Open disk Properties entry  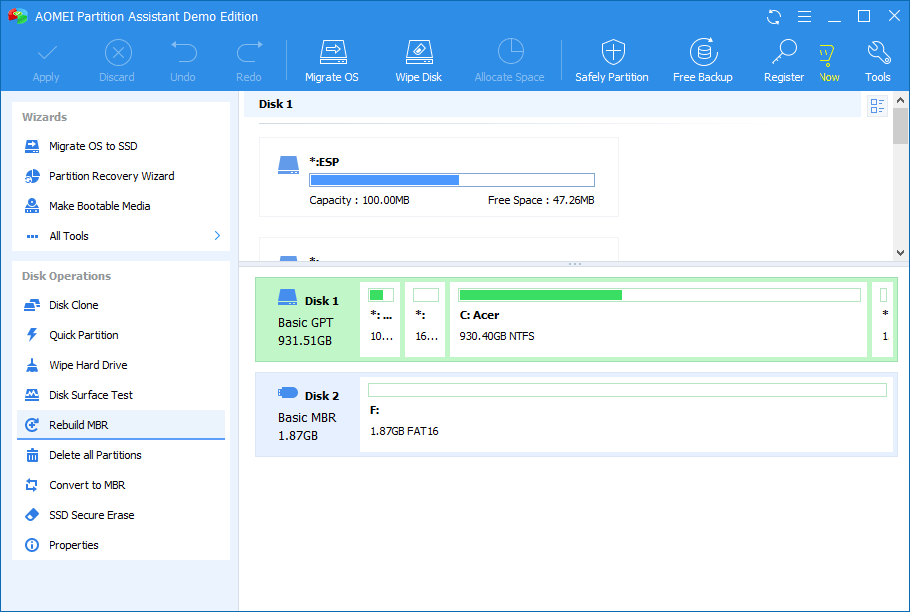pyautogui.click(x=121, y=545)
